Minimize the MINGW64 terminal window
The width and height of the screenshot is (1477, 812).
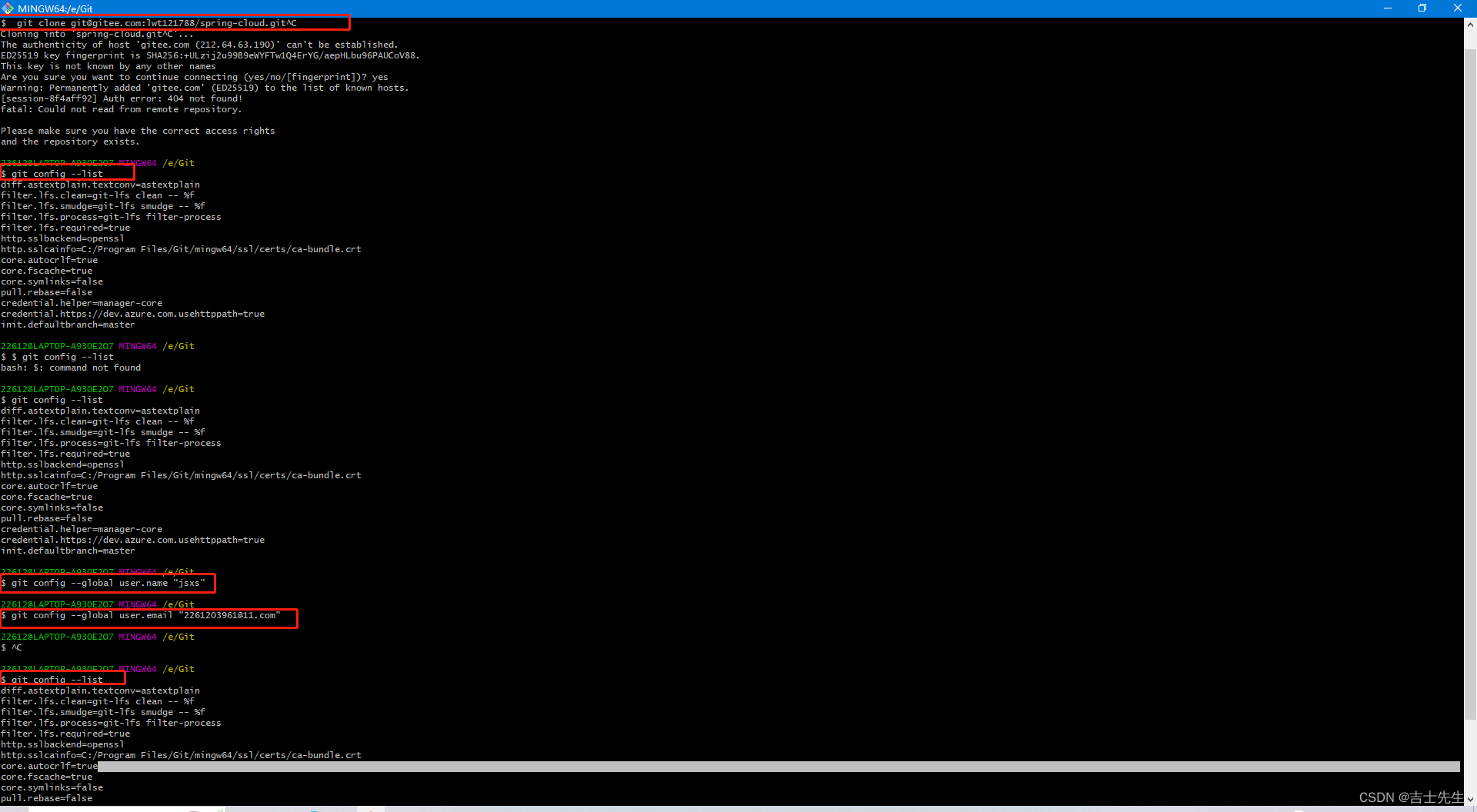pos(1388,8)
